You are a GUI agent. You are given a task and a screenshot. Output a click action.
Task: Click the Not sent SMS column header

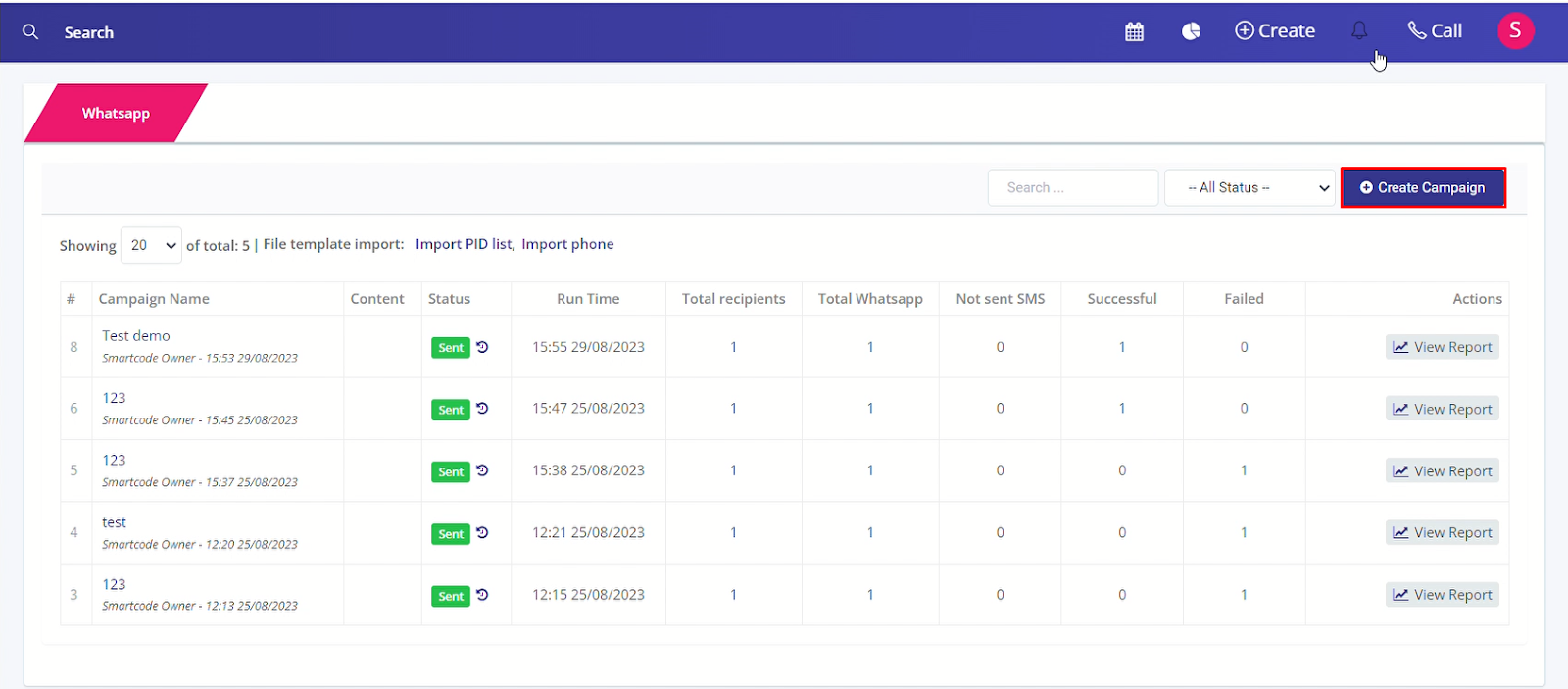click(1000, 299)
